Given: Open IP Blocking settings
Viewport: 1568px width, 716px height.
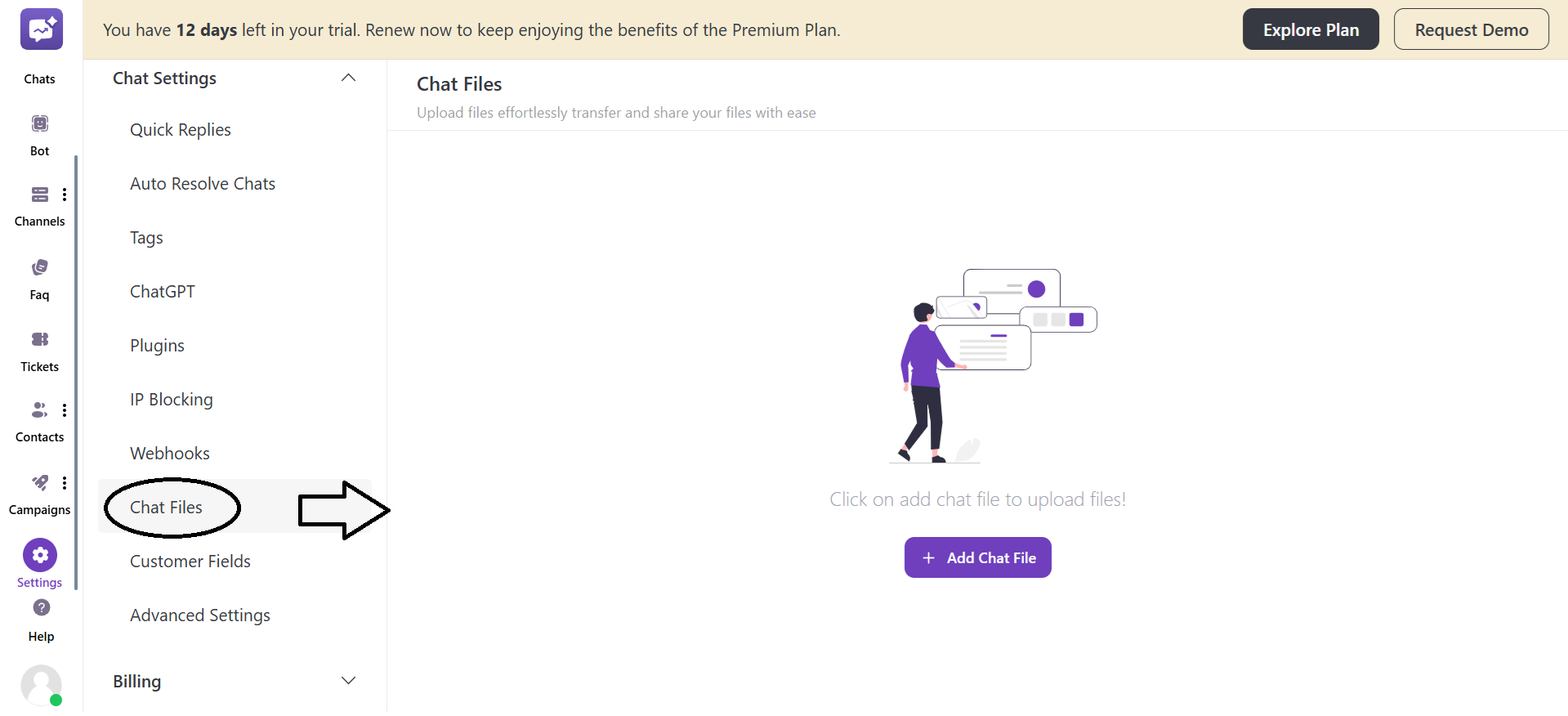Looking at the screenshot, I should pos(171,399).
